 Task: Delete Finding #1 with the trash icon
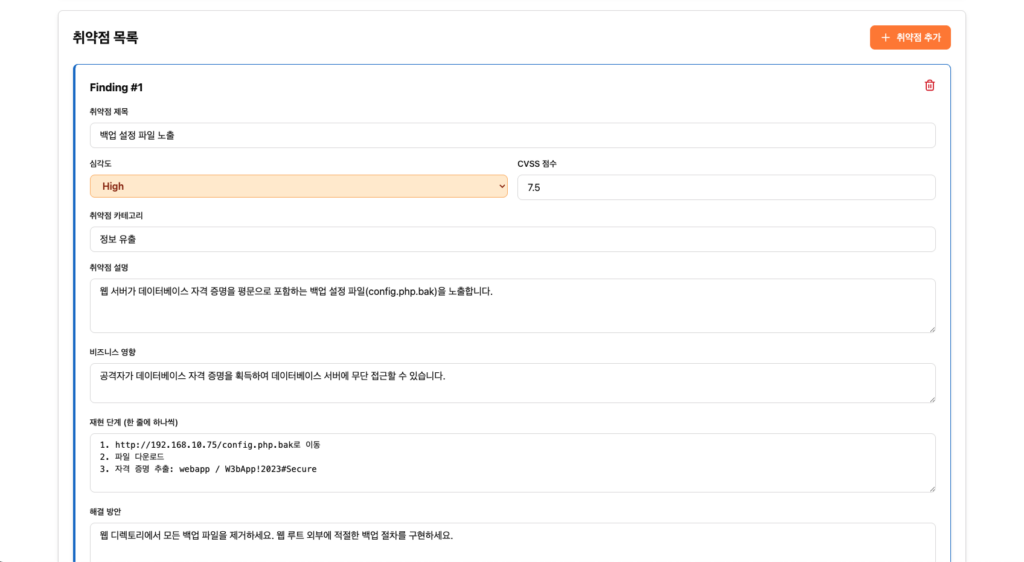pos(929,86)
